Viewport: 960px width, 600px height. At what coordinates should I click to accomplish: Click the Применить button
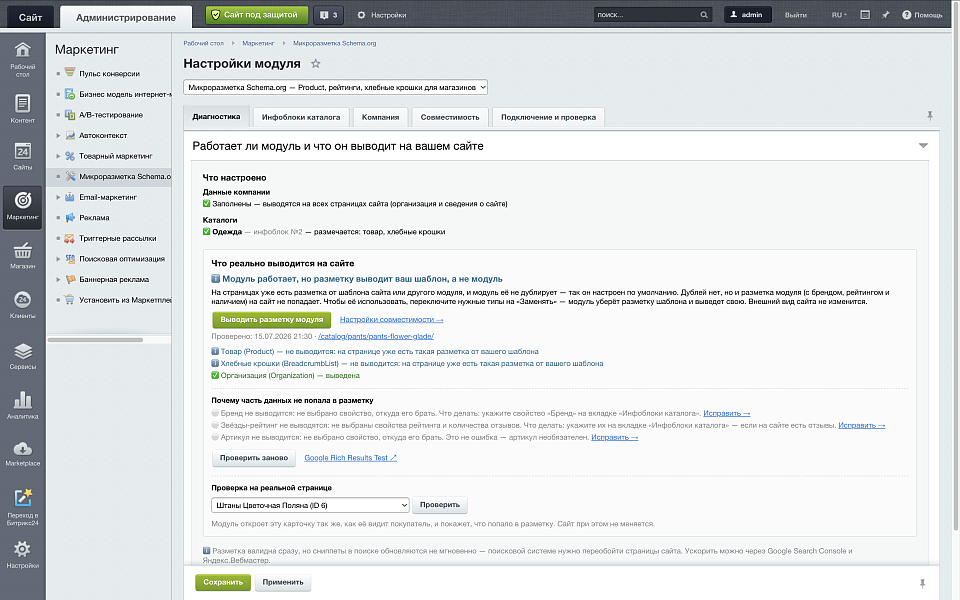coord(283,582)
